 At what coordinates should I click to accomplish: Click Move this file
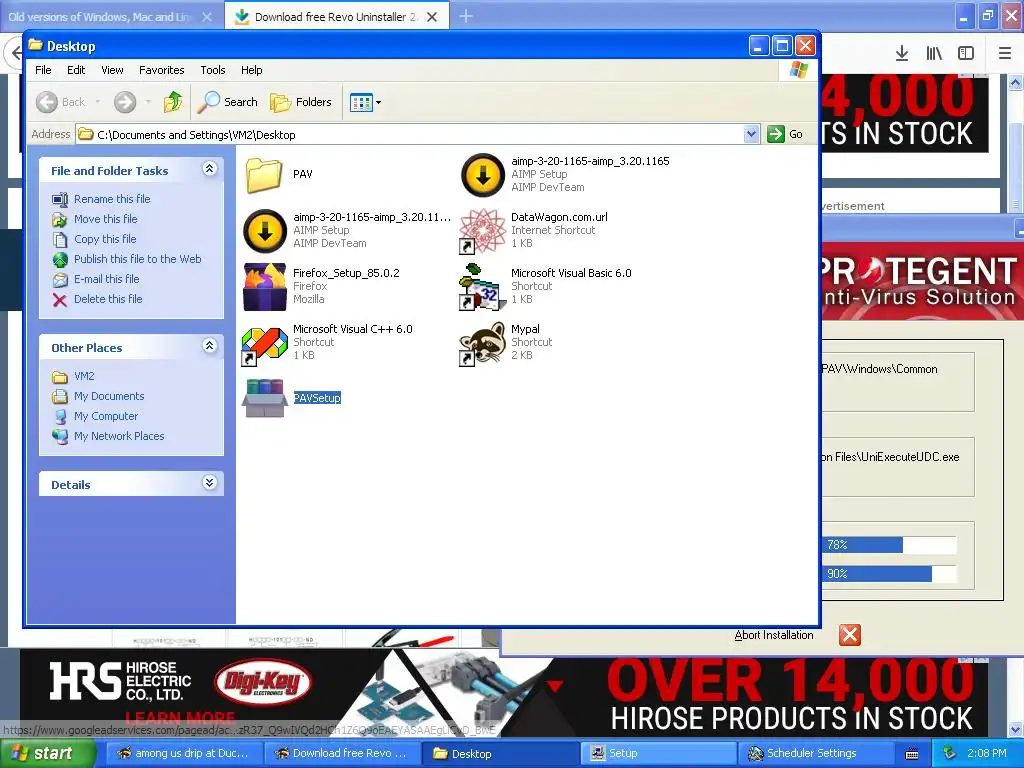[105, 219]
